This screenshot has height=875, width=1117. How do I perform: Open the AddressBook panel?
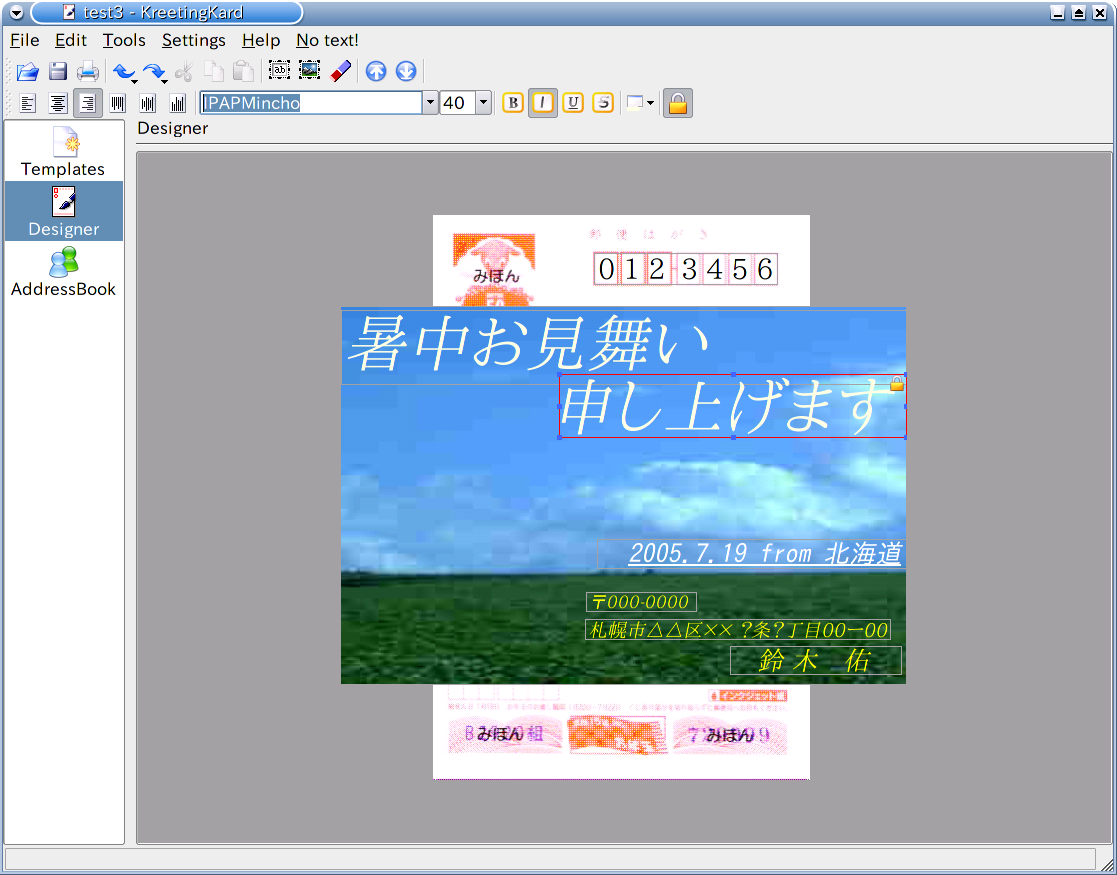coord(64,272)
